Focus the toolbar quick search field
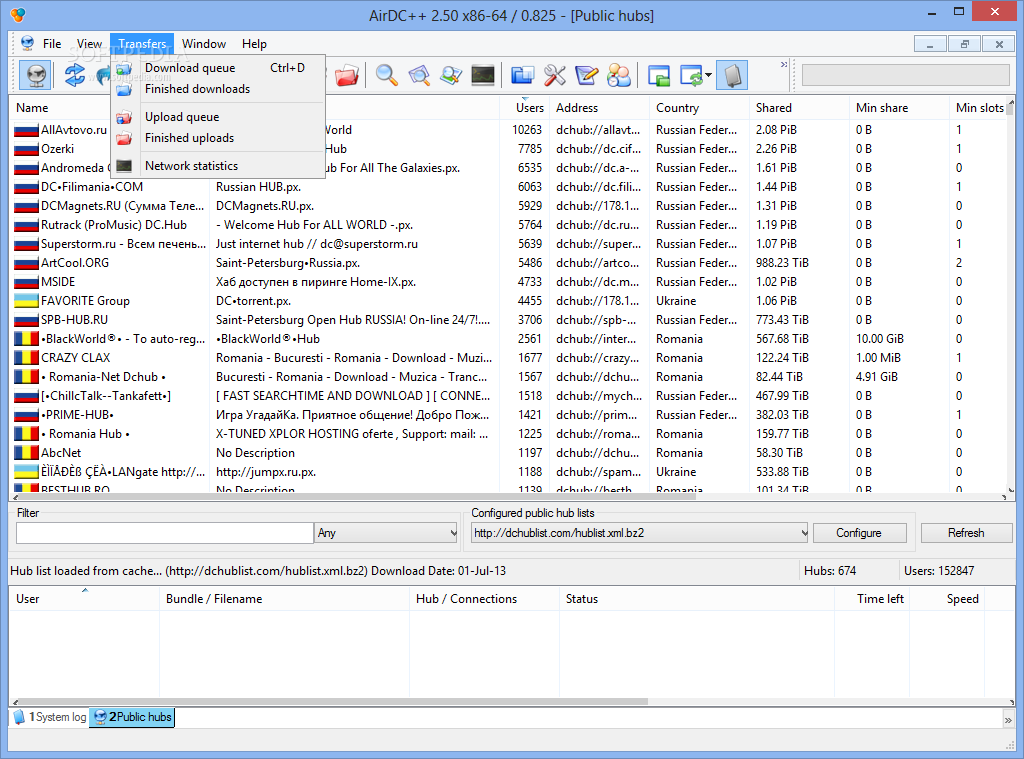This screenshot has width=1024, height=759. click(x=905, y=75)
